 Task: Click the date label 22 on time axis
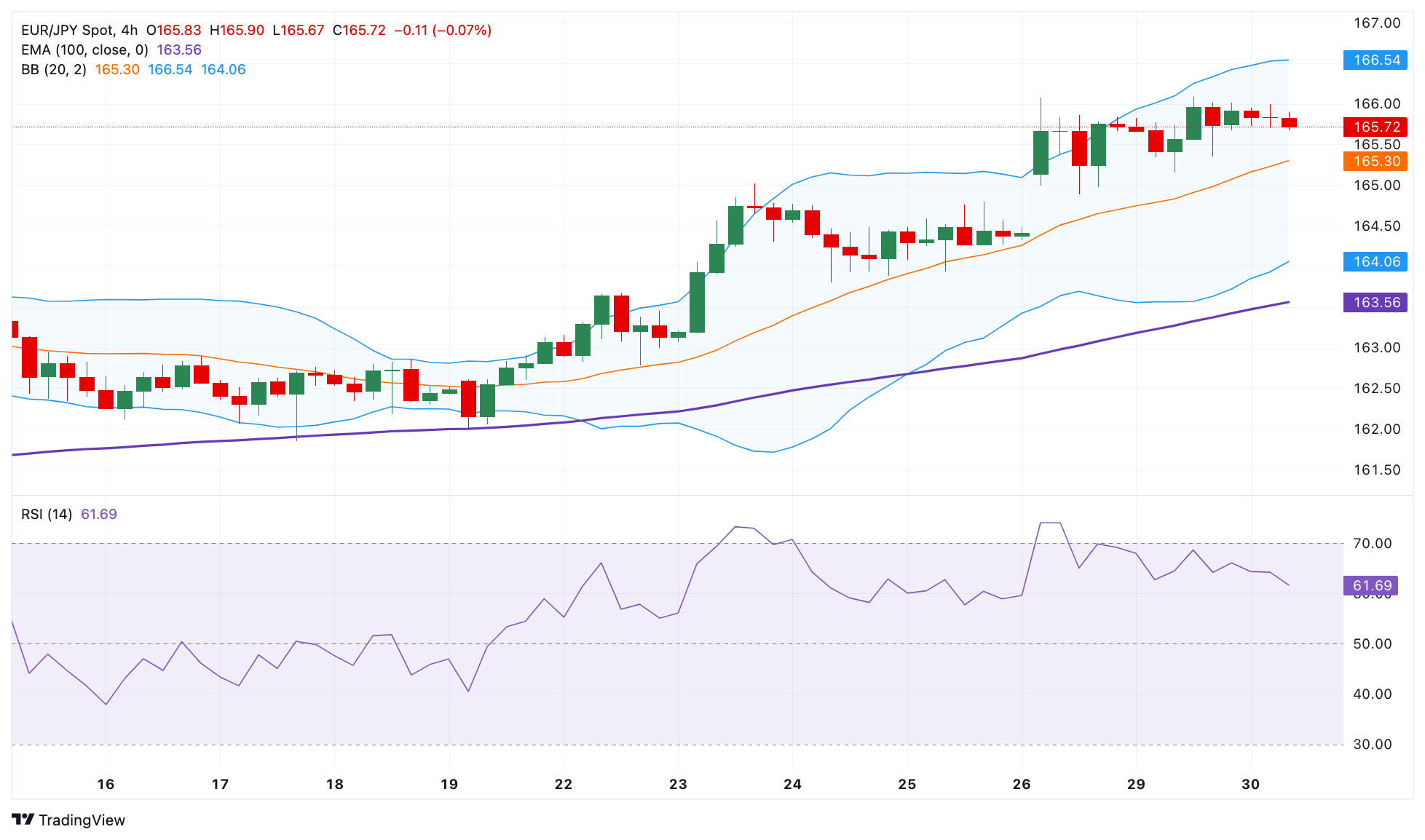[564, 785]
